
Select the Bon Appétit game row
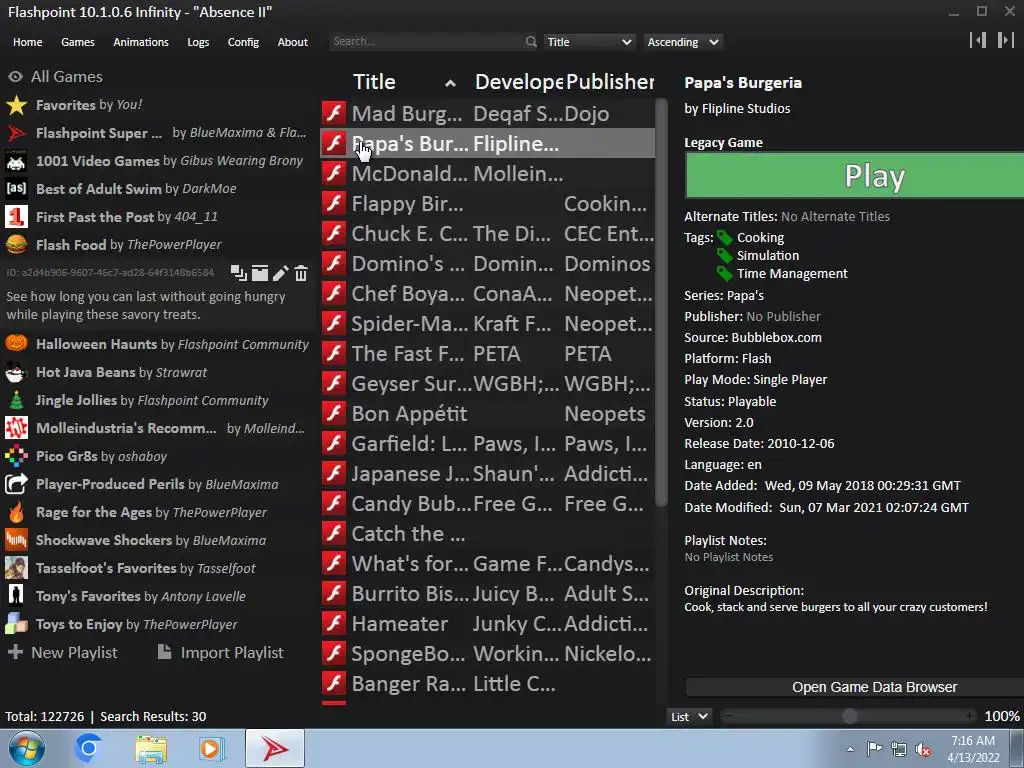[x=487, y=414]
